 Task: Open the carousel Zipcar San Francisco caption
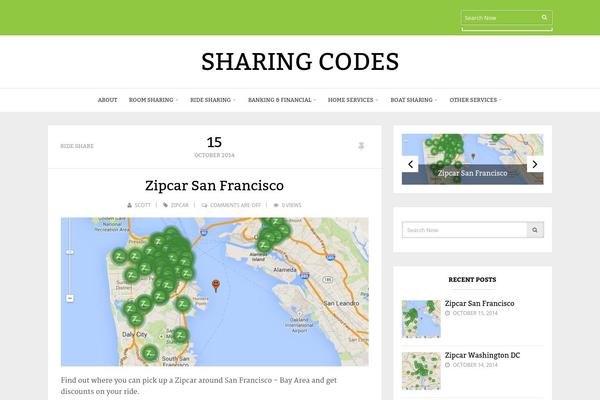click(473, 173)
